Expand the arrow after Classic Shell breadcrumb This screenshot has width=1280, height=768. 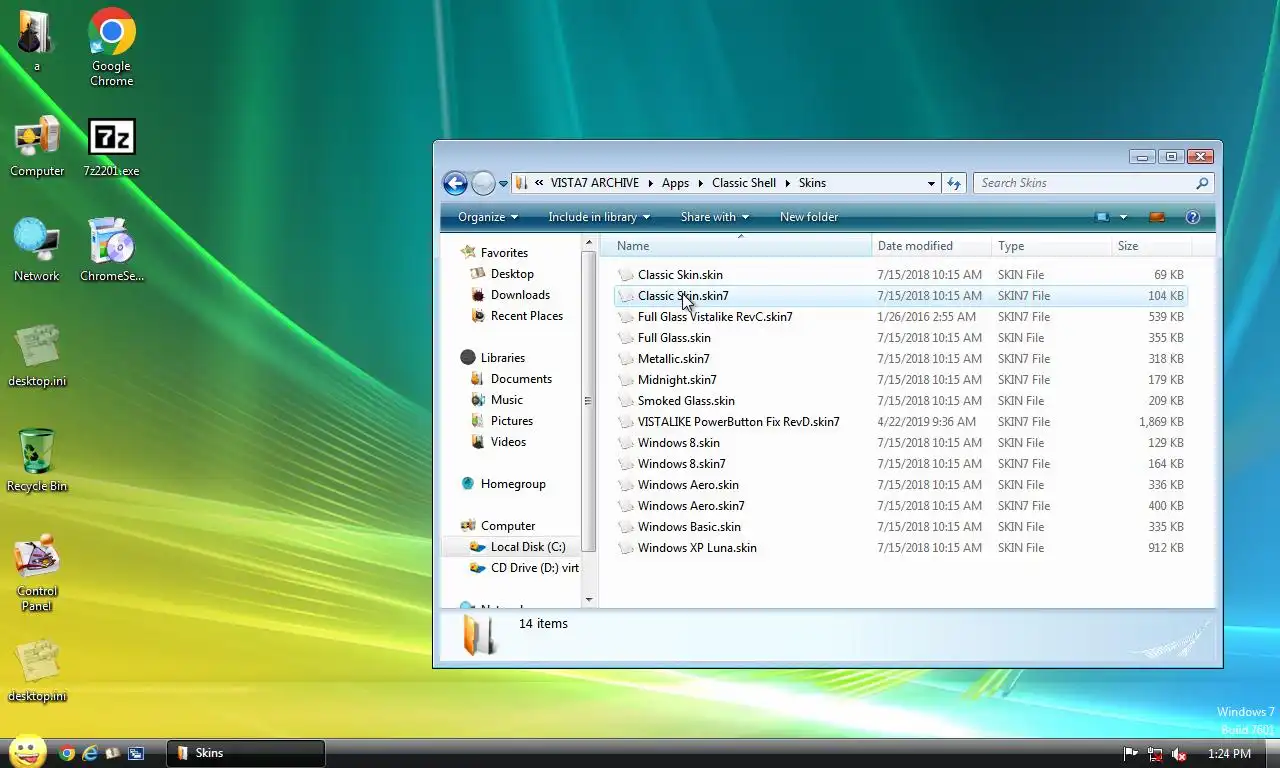click(788, 183)
